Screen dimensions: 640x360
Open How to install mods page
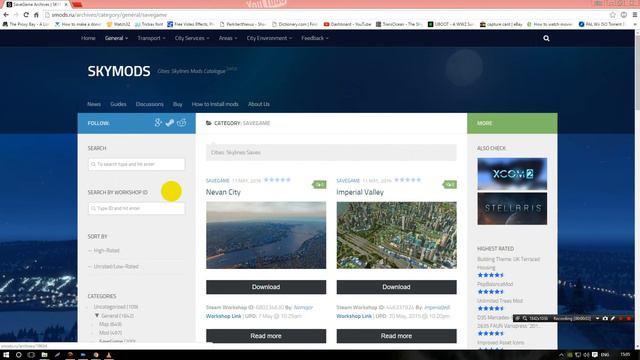(x=215, y=104)
